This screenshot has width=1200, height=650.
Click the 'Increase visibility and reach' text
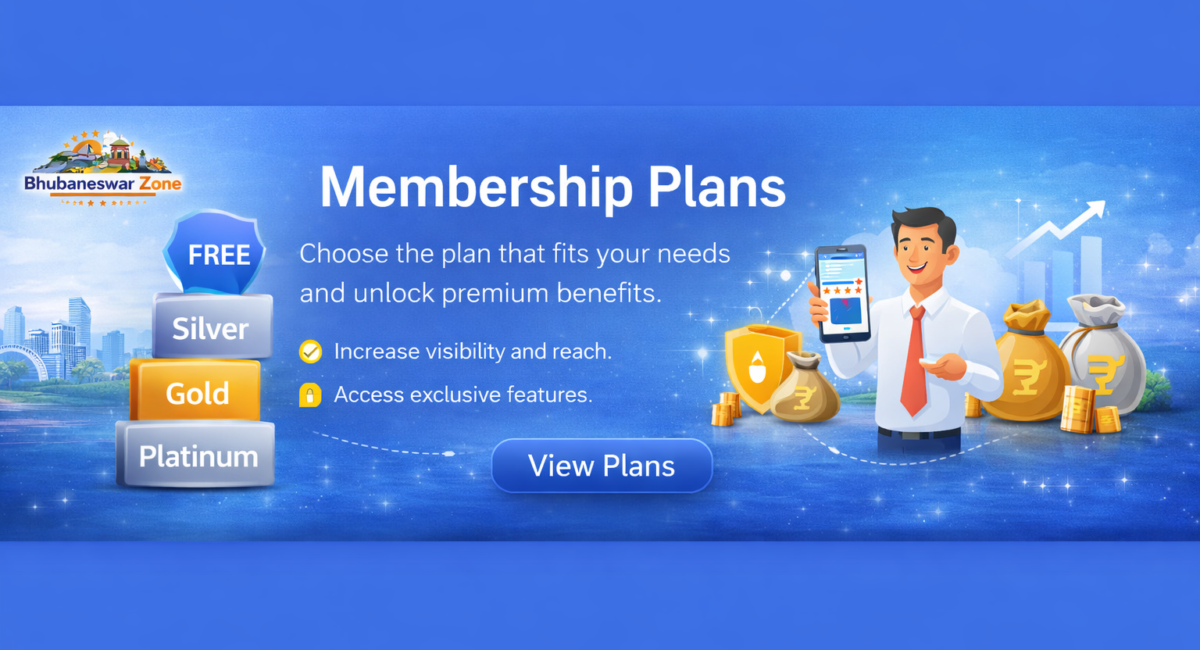pyautogui.click(x=472, y=352)
